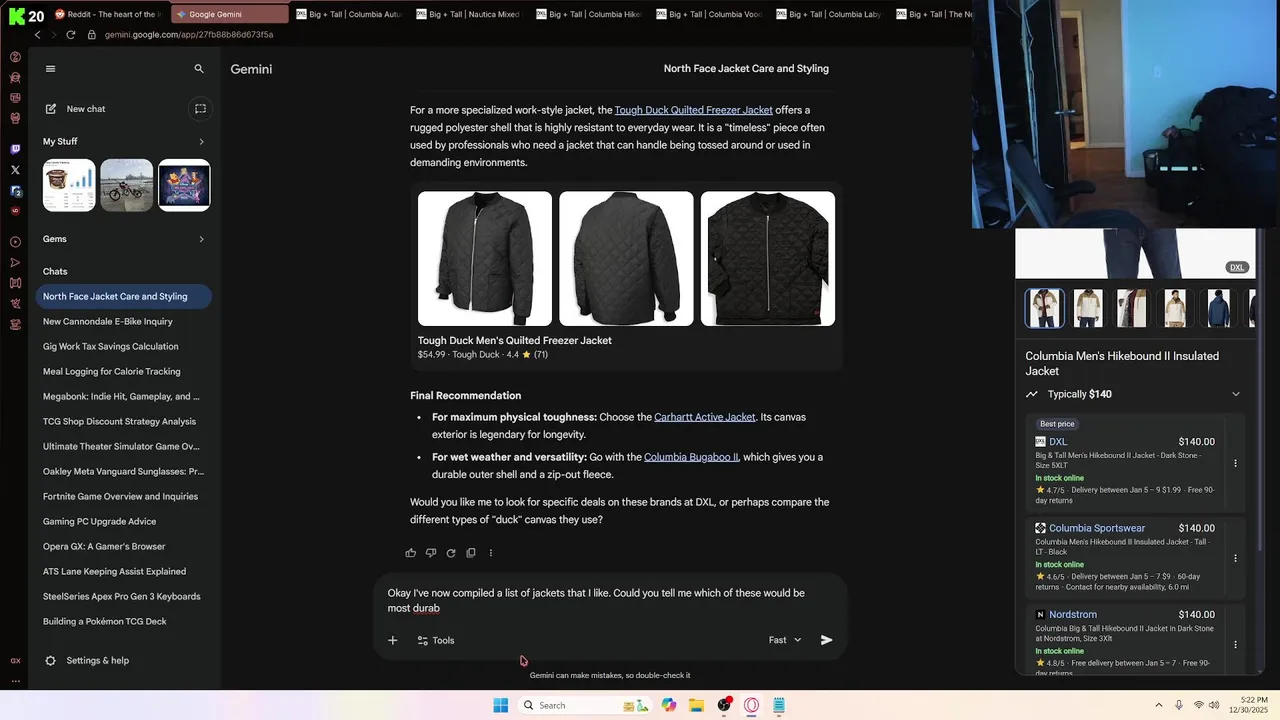This screenshot has height=720, width=1280.
Task: Open DXL seller offer link
Action: (x=1058, y=442)
